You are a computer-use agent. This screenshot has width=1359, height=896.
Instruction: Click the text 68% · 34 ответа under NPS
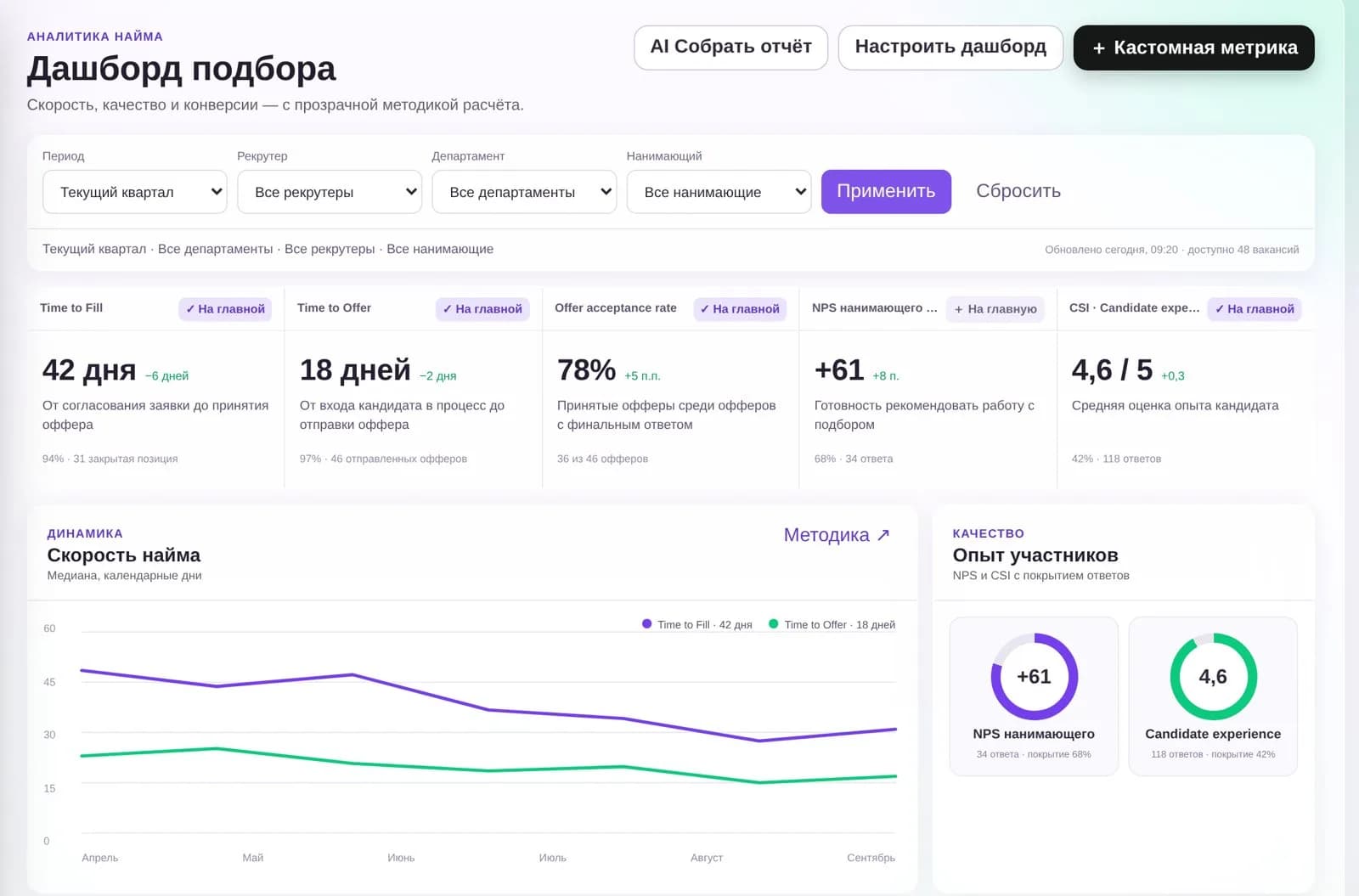click(x=854, y=459)
